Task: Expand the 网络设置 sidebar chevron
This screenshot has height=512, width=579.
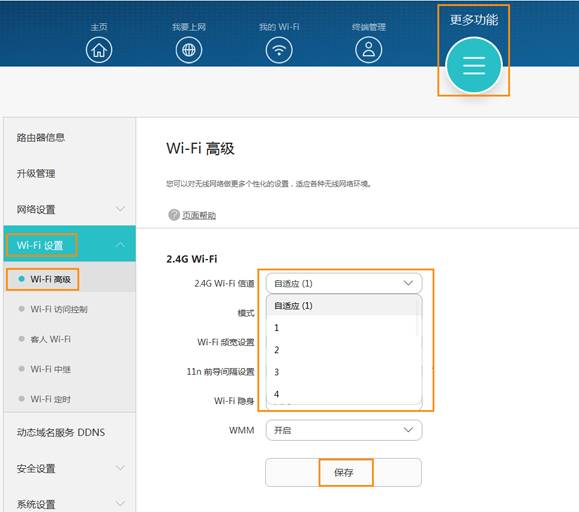Action: pyautogui.click(x=120, y=209)
